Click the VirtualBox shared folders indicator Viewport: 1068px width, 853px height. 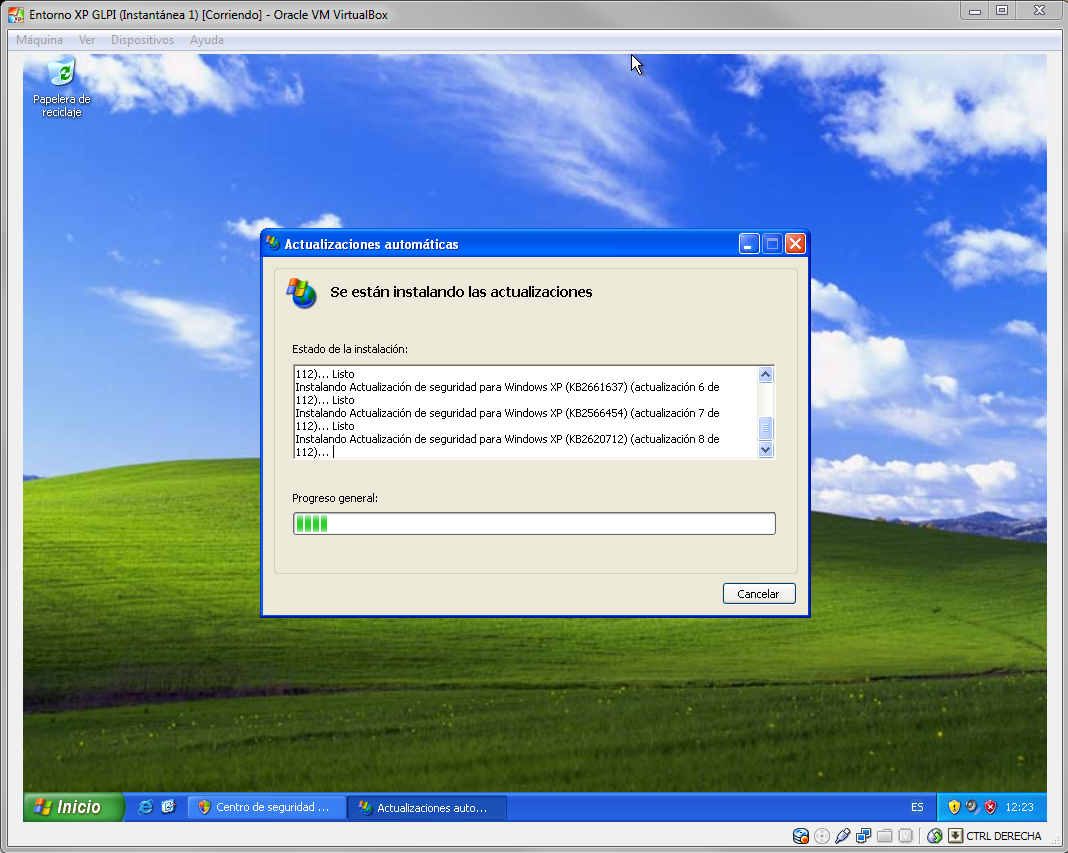(x=885, y=836)
